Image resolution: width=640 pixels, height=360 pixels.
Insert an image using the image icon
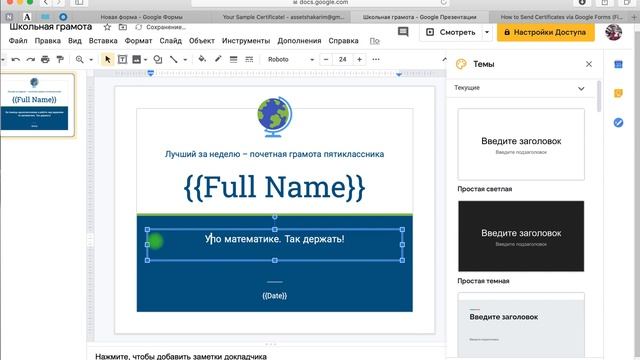[137, 60]
